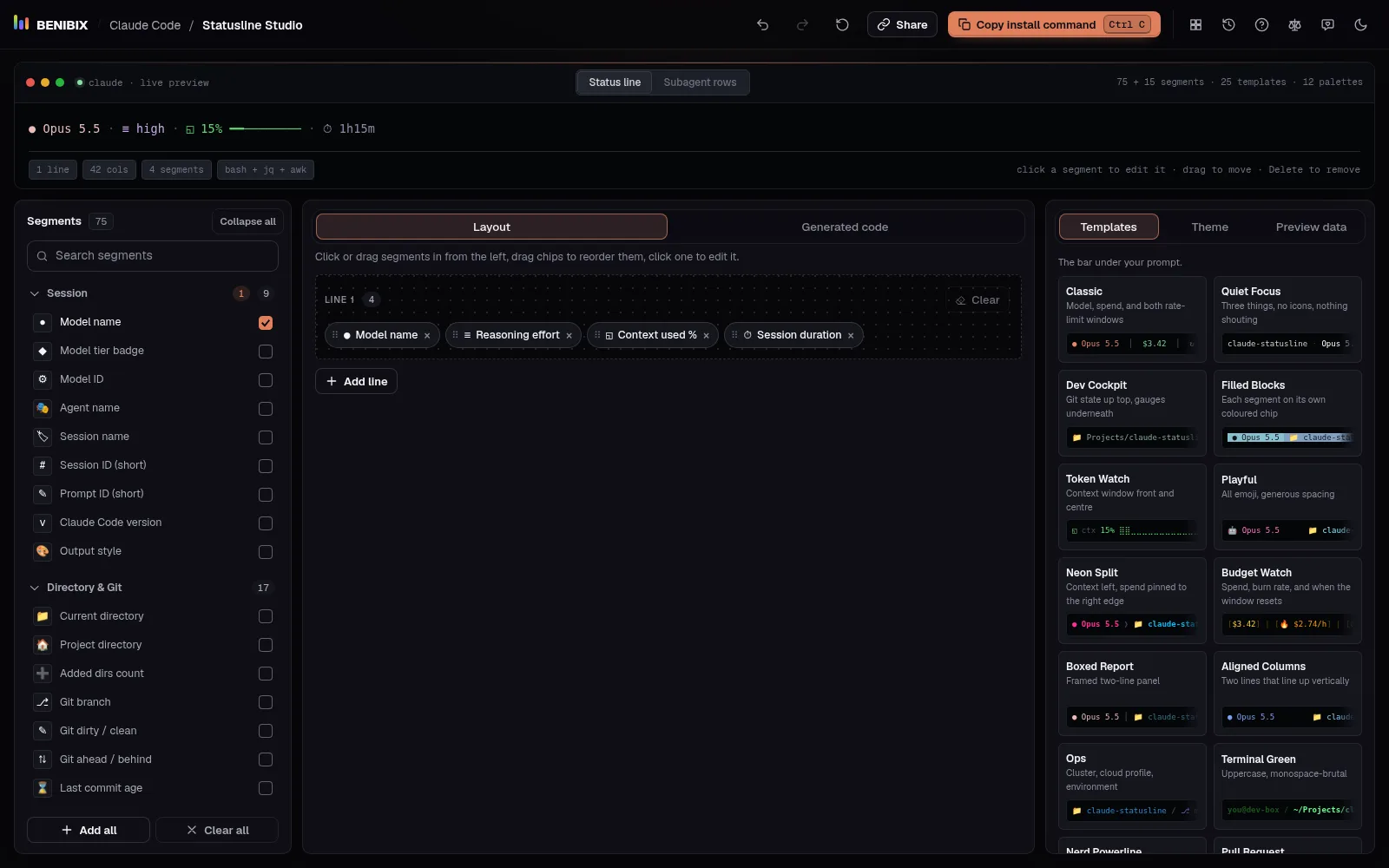
Task: Click the Current directory folder icon
Action: point(43,616)
